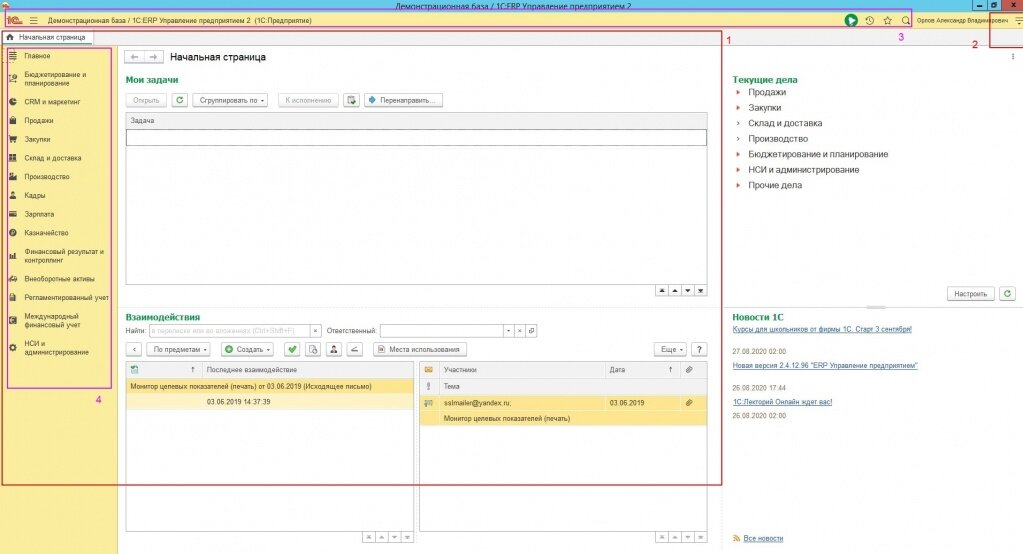Open news link Курсы для школьников
This screenshot has width=1023, height=554.
pyautogui.click(x=822, y=330)
